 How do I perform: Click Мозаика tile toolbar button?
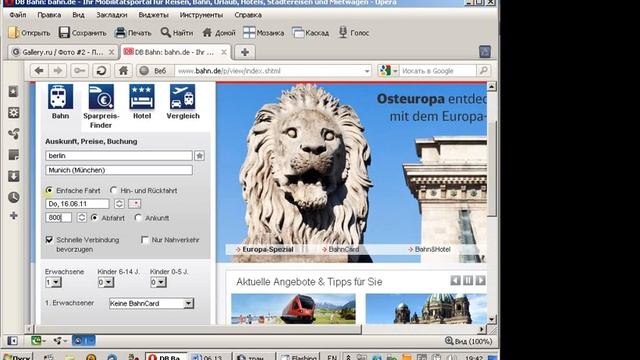click(264, 33)
